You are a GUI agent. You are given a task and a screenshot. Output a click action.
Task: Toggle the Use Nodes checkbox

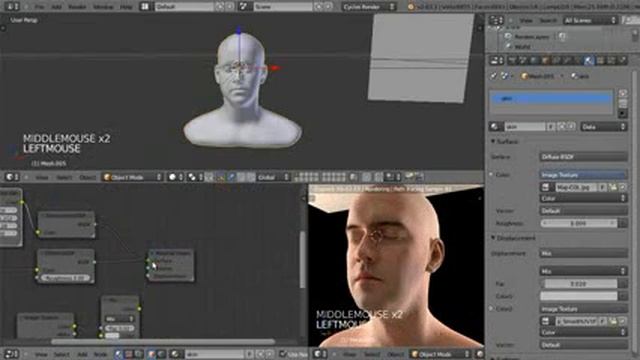point(283,353)
